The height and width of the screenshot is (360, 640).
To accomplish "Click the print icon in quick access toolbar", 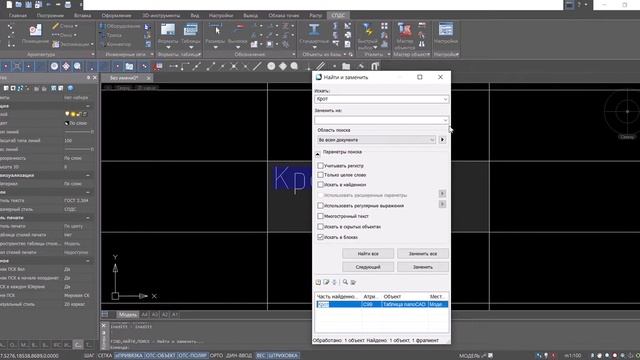I will point(68,5).
